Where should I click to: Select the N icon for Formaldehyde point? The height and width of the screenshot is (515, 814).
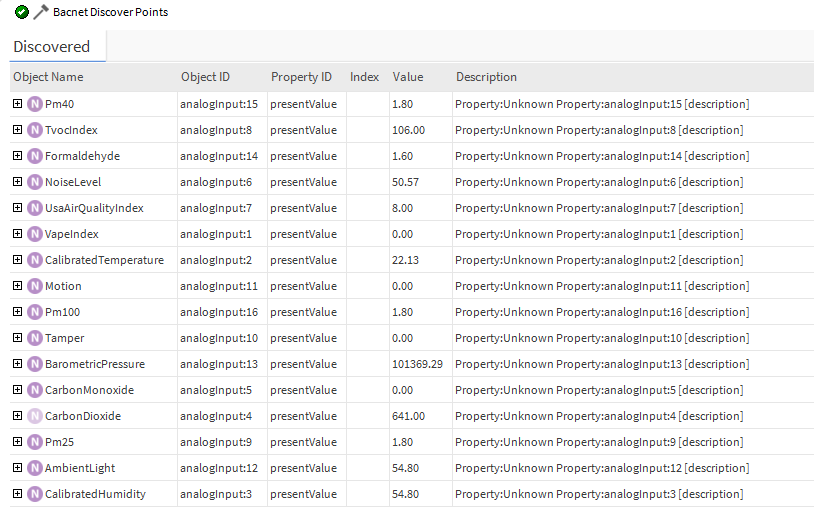(35, 156)
